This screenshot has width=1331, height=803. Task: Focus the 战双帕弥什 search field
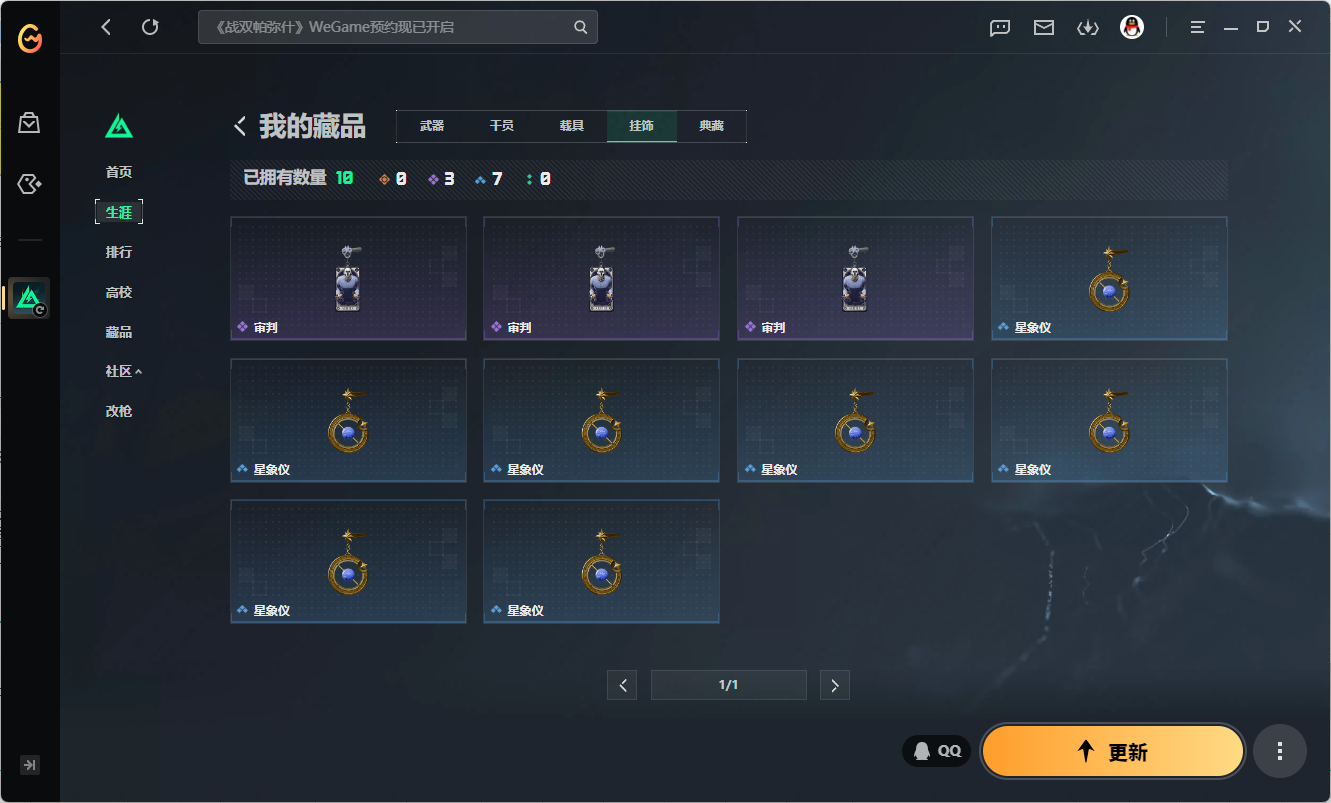(x=398, y=27)
